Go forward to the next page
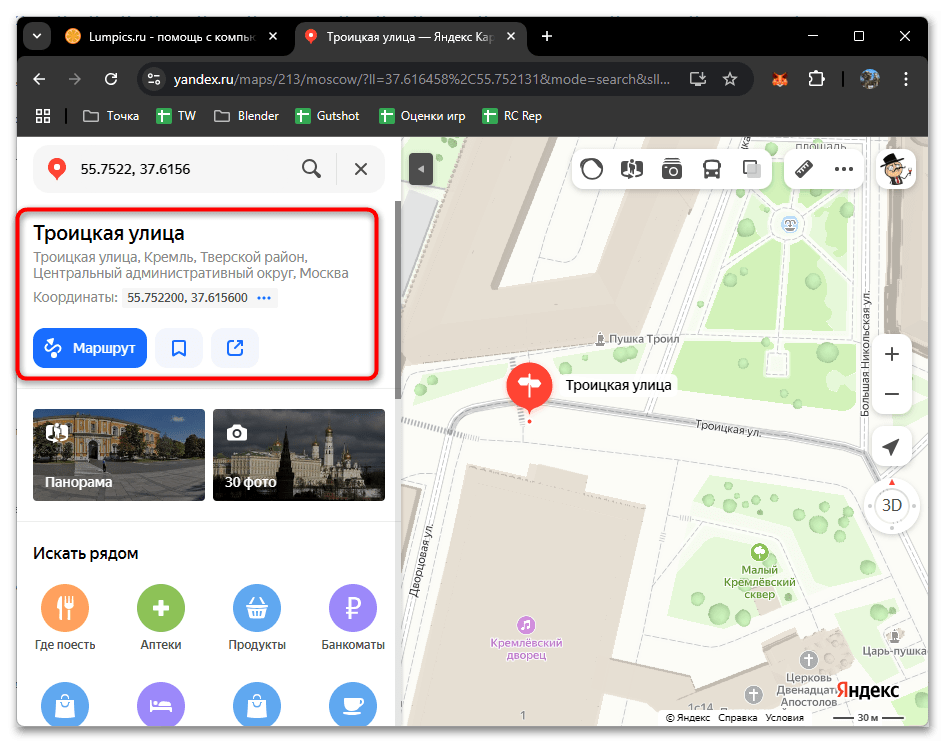This screenshot has height=743, width=945. (75, 79)
